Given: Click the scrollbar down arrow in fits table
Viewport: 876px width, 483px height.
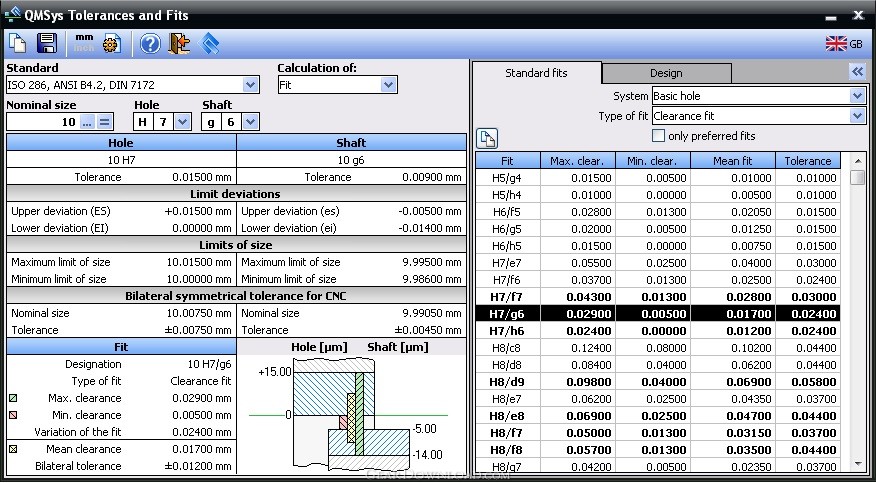Looking at the screenshot, I should point(858,463).
